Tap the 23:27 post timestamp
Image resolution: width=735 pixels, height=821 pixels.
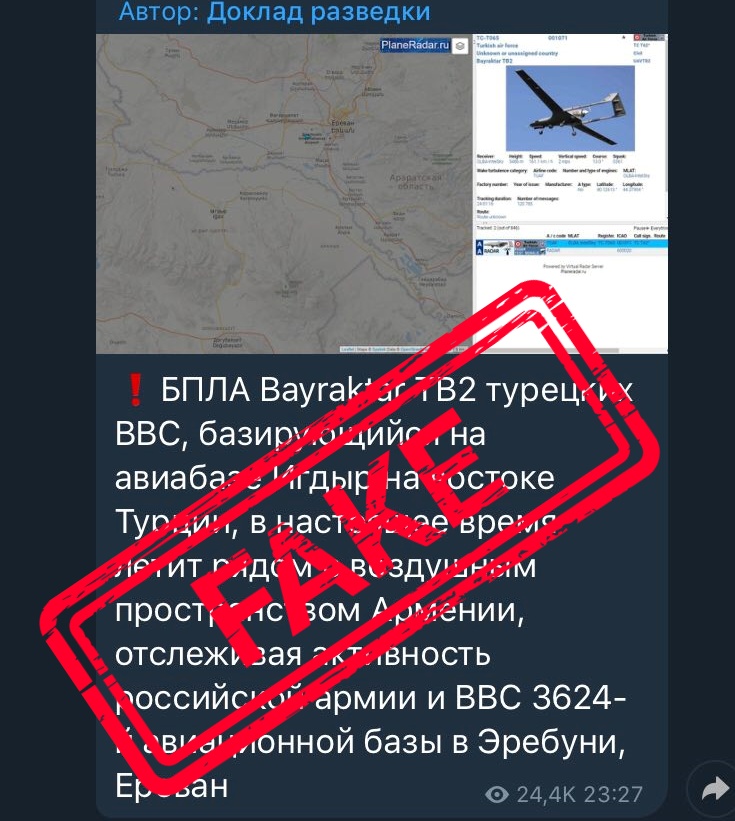pyautogui.click(x=611, y=794)
